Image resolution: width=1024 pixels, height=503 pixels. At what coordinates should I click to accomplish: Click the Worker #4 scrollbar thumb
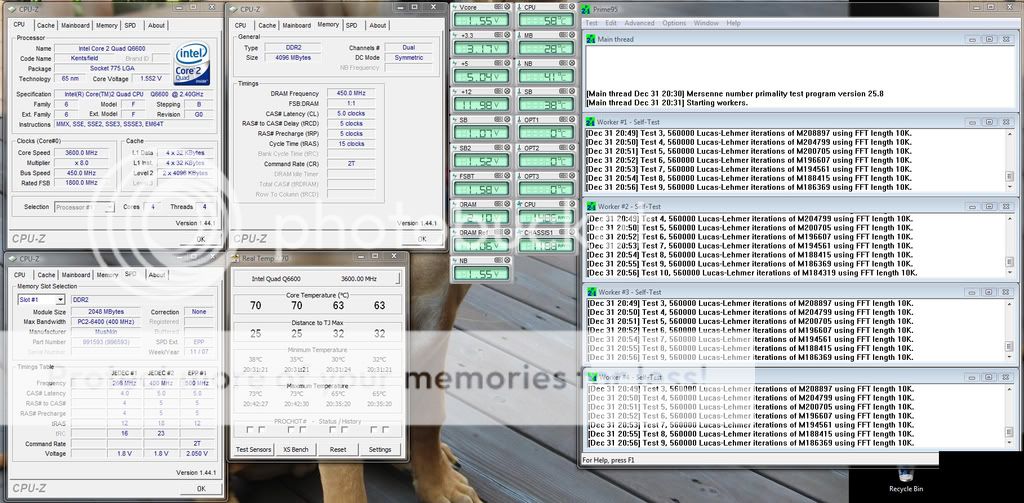pos(1010,430)
